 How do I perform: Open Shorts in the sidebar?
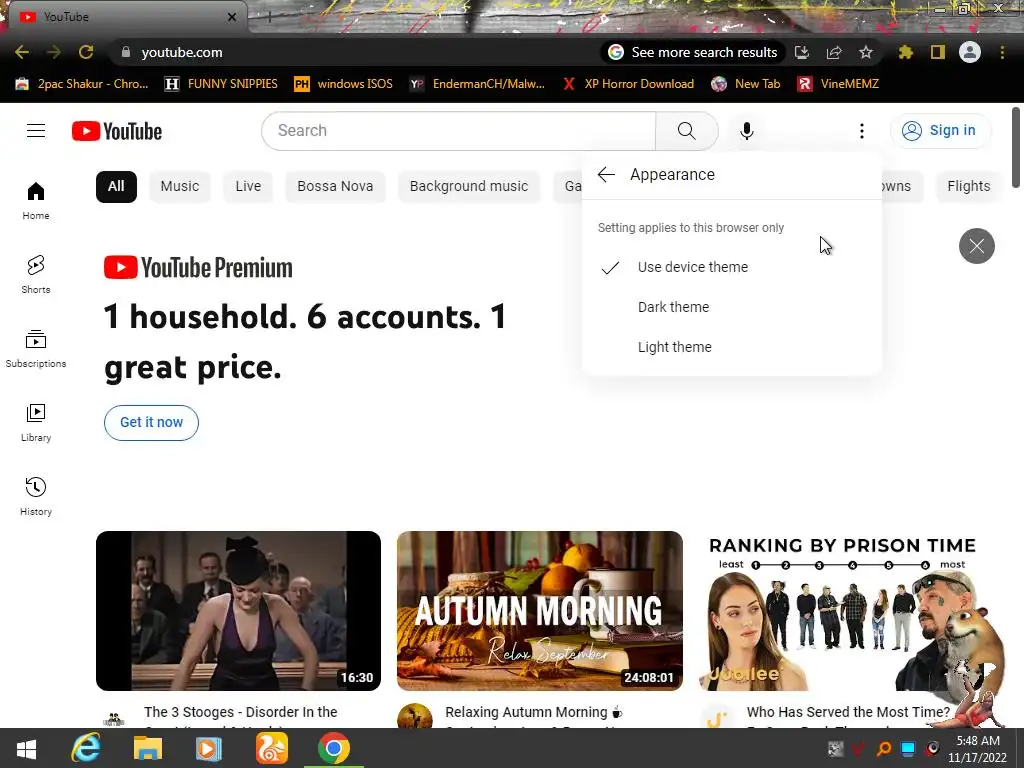coord(36,274)
